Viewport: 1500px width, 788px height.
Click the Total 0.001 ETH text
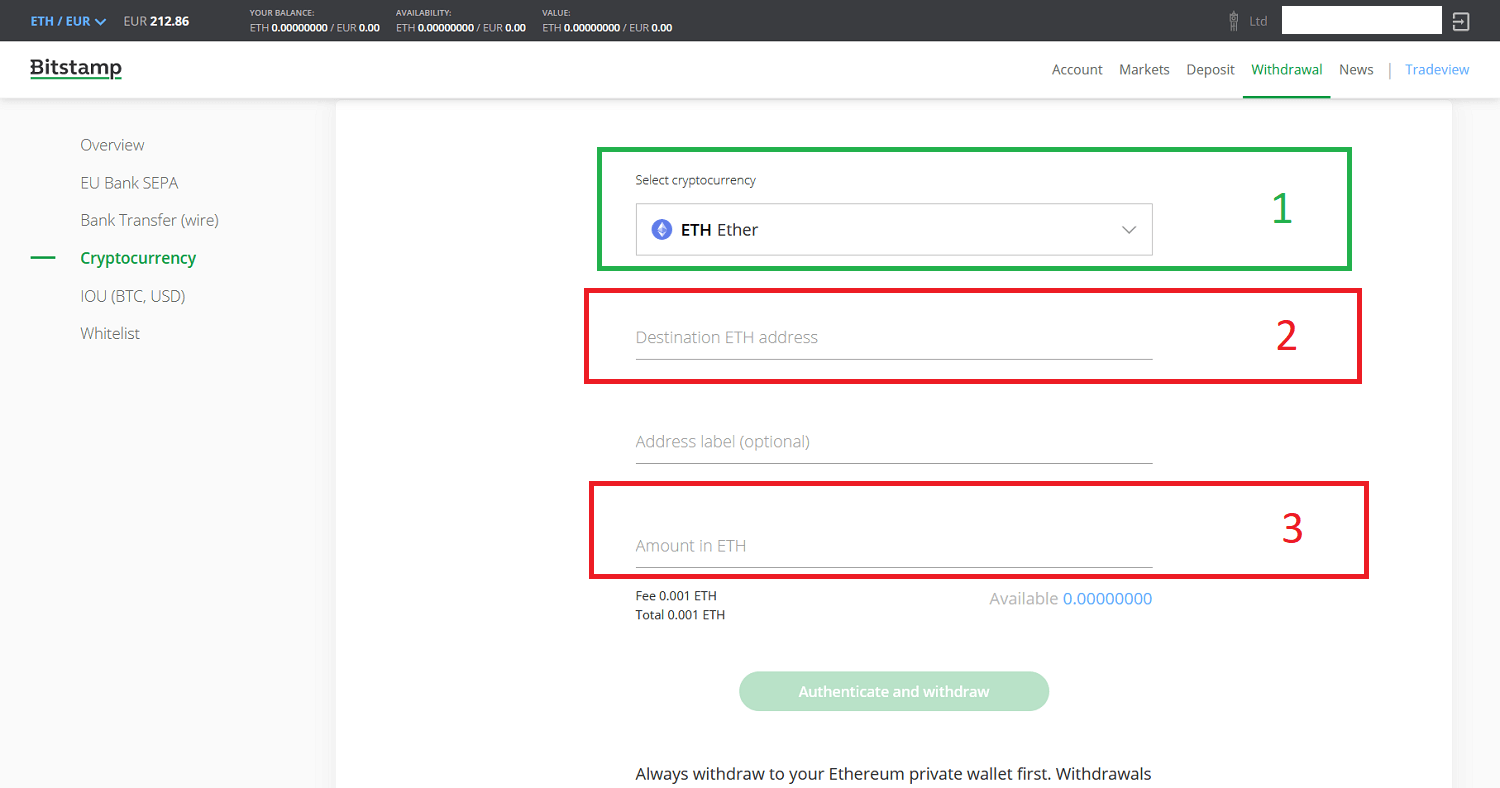pos(680,615)
